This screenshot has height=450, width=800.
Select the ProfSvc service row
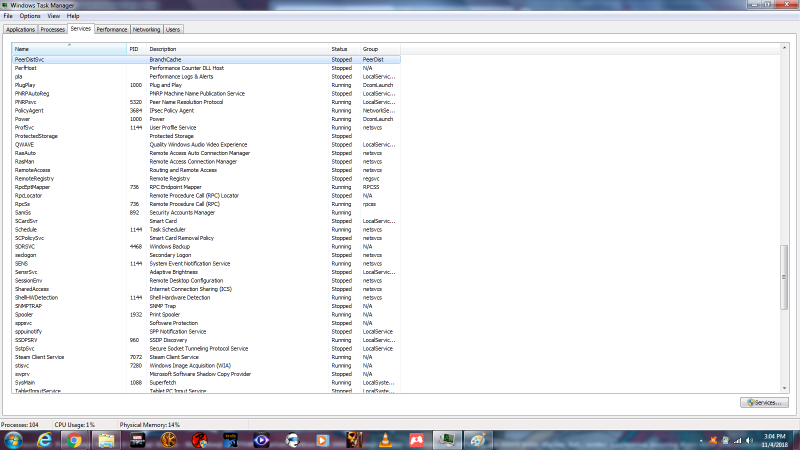pos(206,128)
